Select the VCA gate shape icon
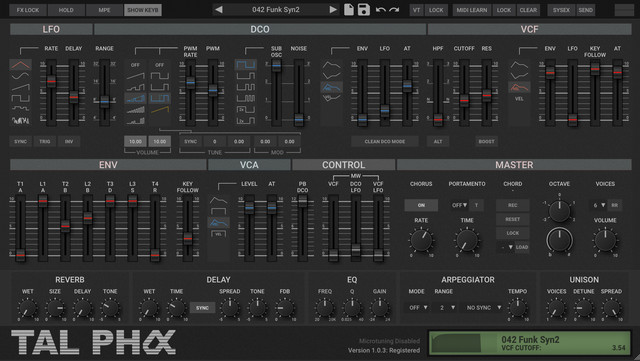This screenshot has height=361, width=640. (219, 211)
